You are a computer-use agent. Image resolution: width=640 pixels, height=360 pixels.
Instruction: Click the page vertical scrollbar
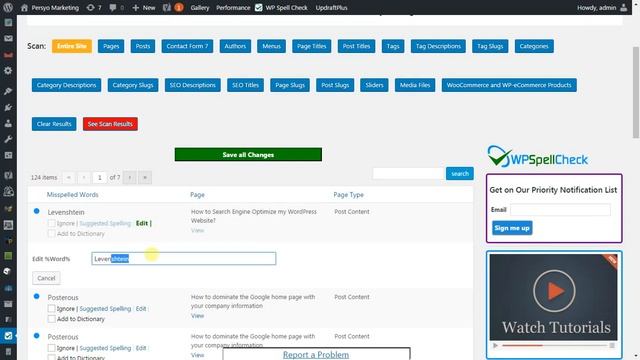(636, 92)
